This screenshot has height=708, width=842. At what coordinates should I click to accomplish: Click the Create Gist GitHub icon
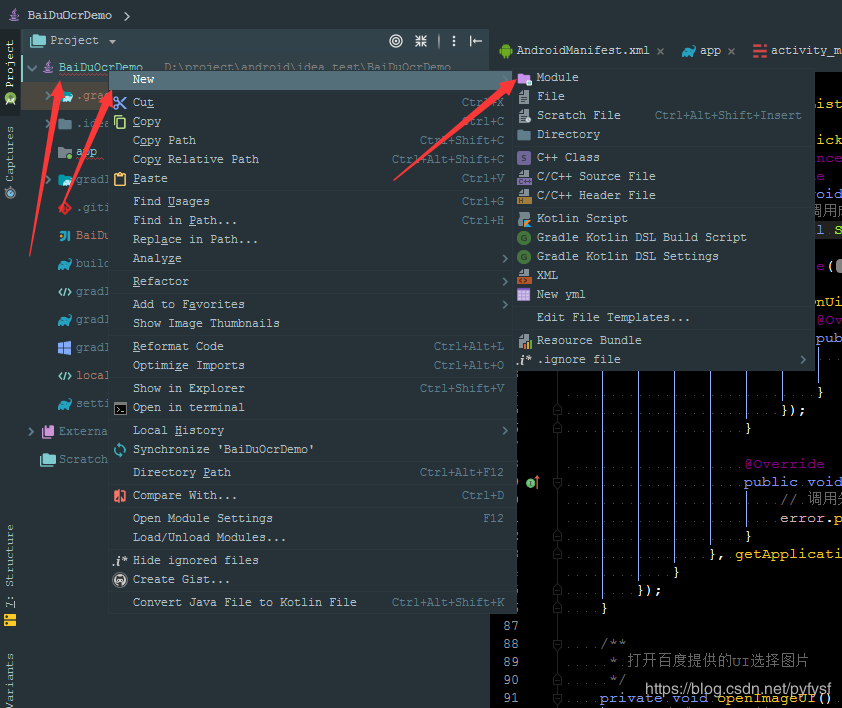[120, 580]
